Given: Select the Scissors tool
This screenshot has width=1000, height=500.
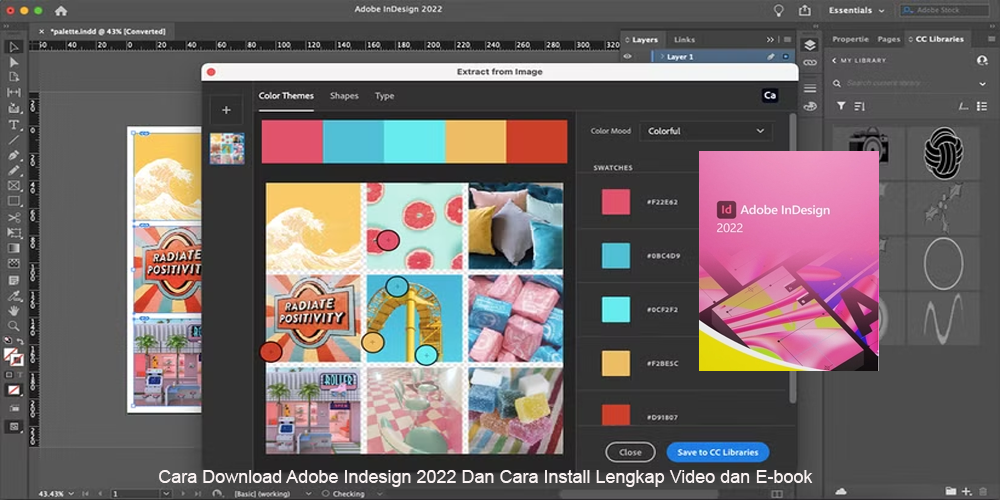Looking at the screenshot, I should click(x=13, y=217).
